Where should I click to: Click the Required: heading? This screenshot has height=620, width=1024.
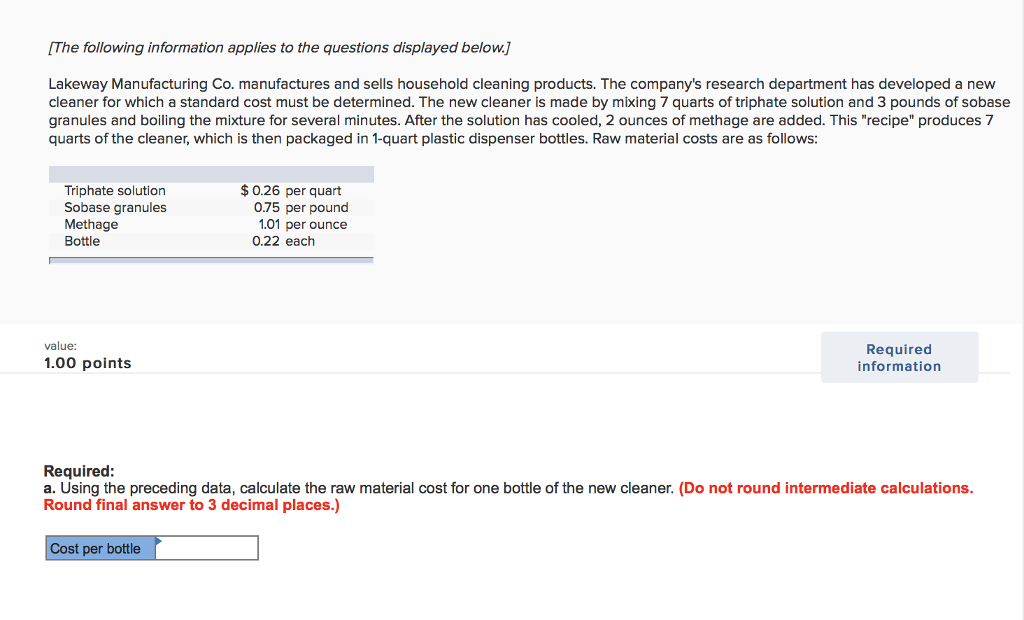pyautogui.click(x=73, y=470)
